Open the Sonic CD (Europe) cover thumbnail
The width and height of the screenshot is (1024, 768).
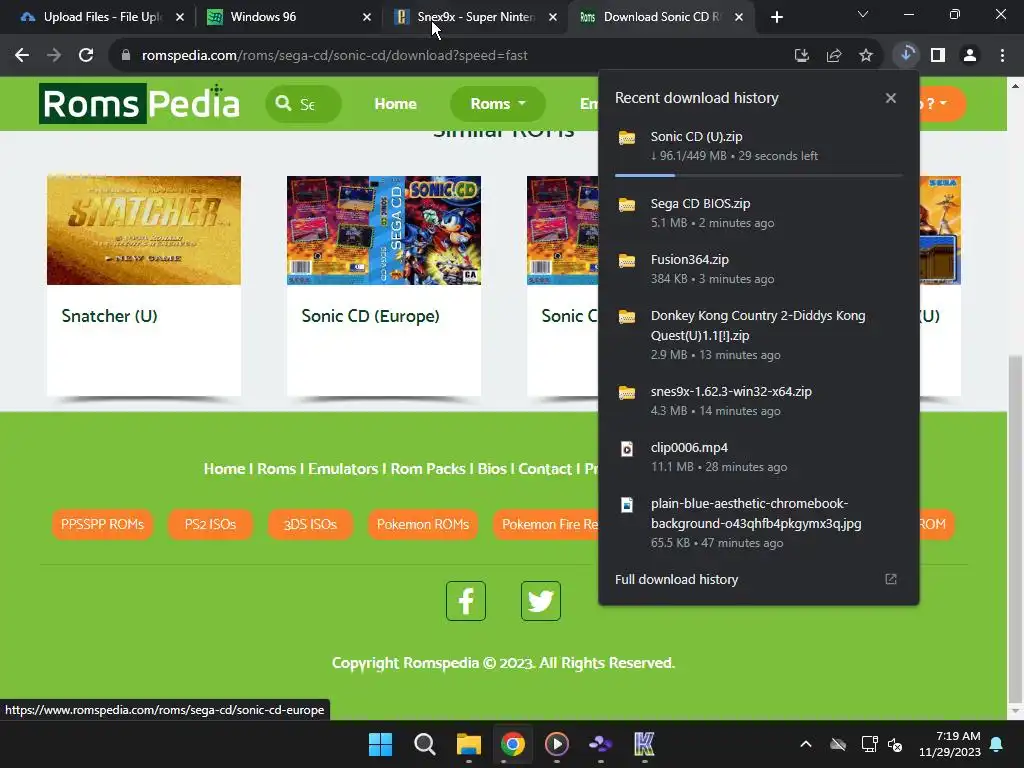point(384,230)
